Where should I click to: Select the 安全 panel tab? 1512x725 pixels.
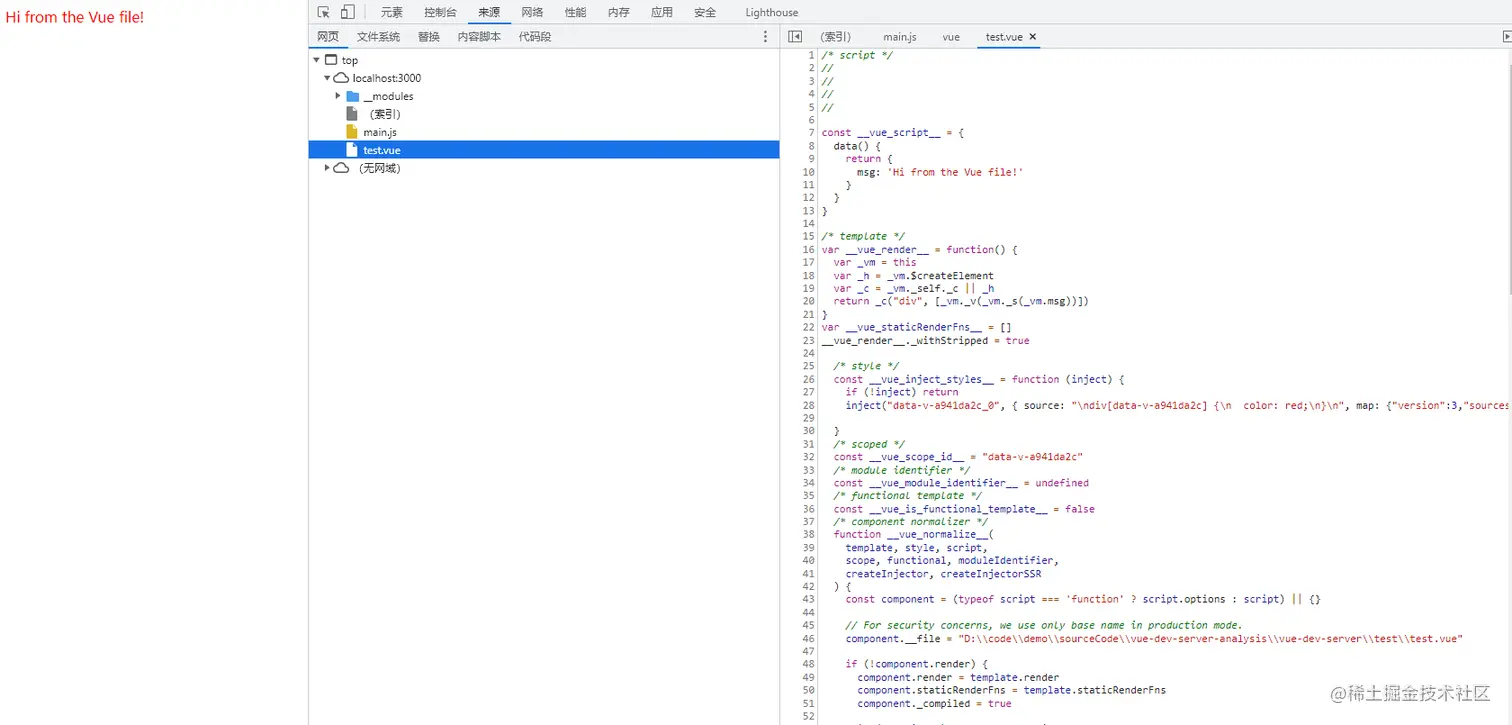(705, 12)
